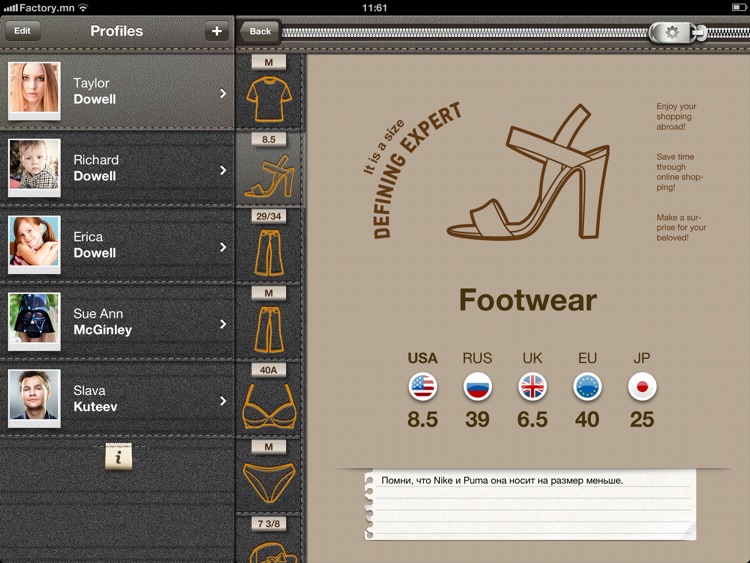Select the trousers icon labeled 29/34

269,253
